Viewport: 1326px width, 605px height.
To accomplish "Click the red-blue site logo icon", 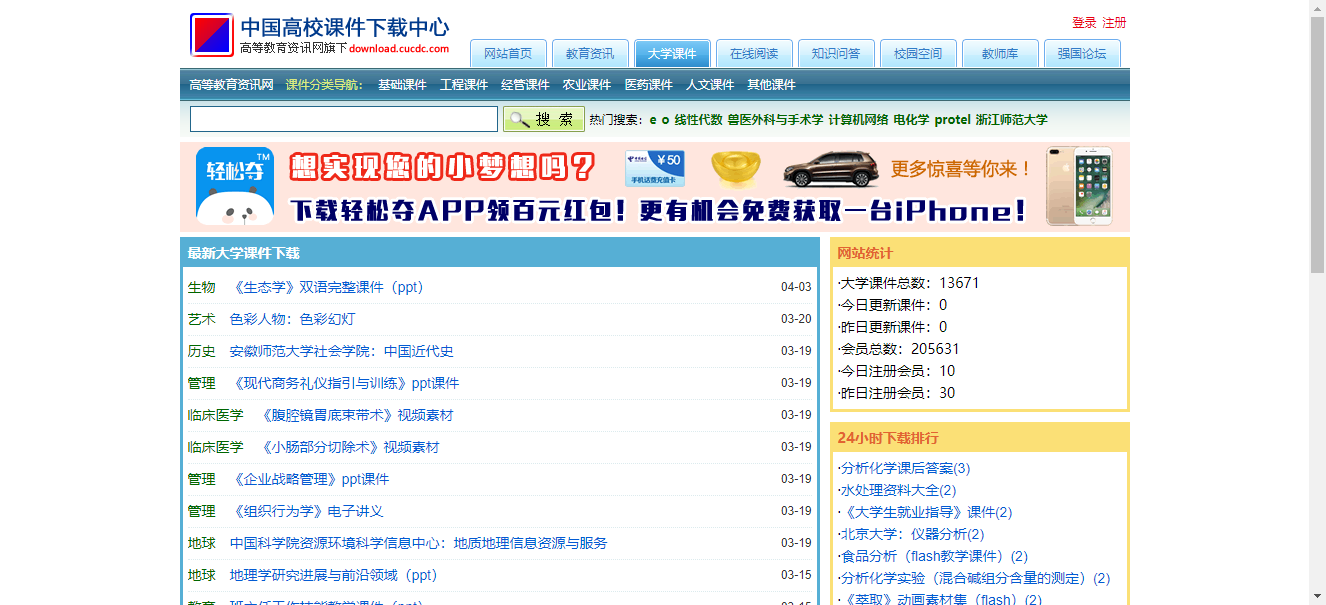I will [x=211, y=35].
